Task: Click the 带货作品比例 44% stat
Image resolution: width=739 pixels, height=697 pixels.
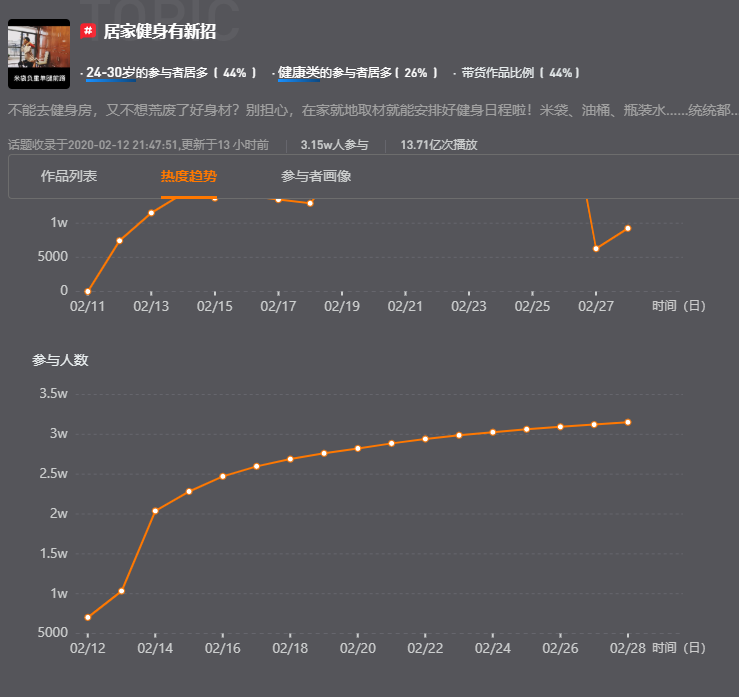Action: (x=520, y=73)
